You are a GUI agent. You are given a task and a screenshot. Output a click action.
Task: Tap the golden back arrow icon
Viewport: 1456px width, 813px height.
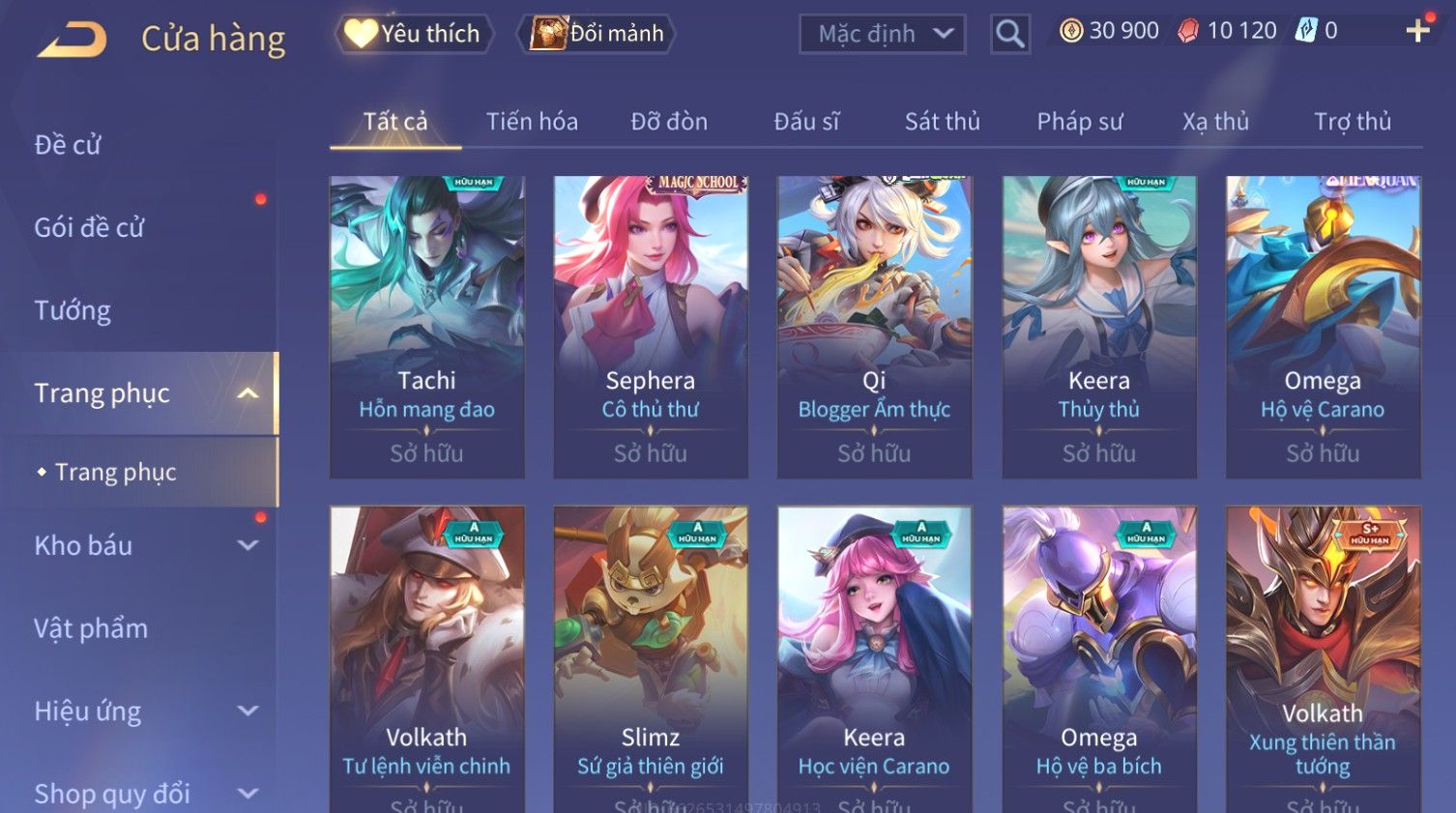pyautogui.click(x=72, y=39)
